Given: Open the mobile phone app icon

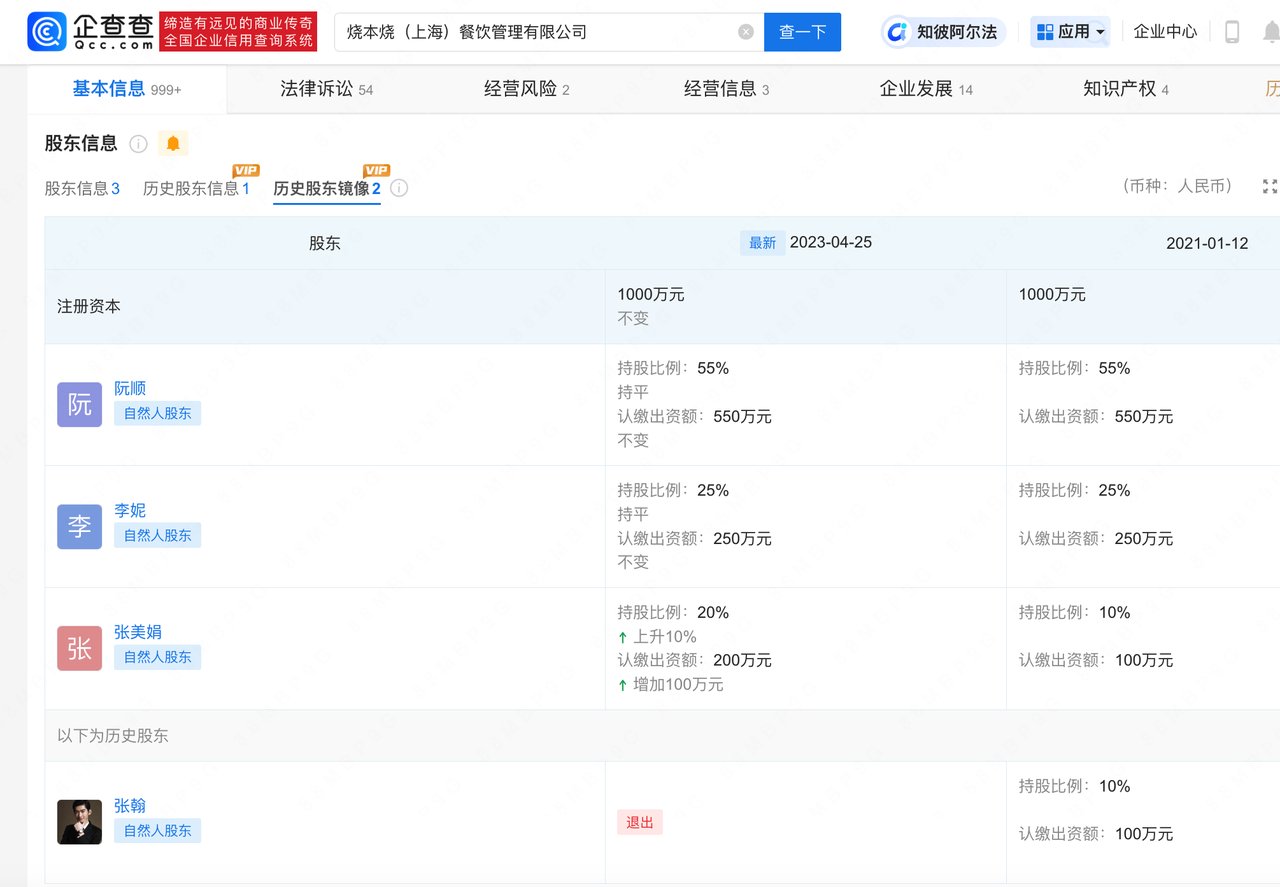Looking at the screenshot, I should click(1232, 32).
